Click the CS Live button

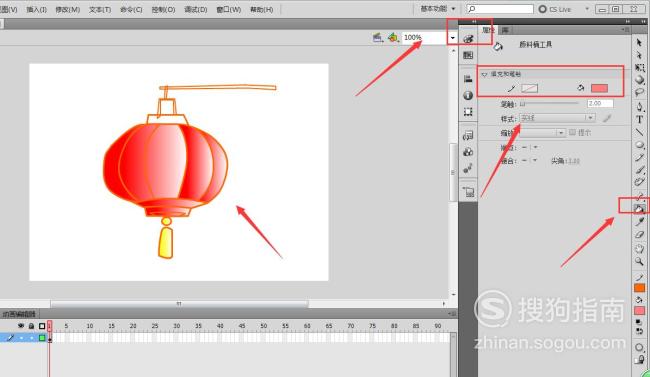[x=554, y=9]
